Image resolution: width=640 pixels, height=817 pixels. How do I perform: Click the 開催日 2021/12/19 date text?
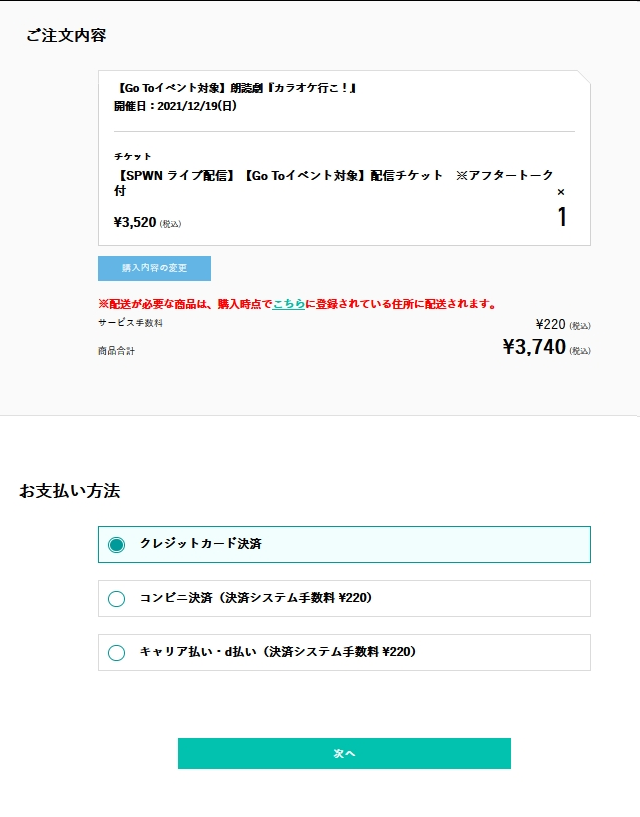[x=176, y=106]
